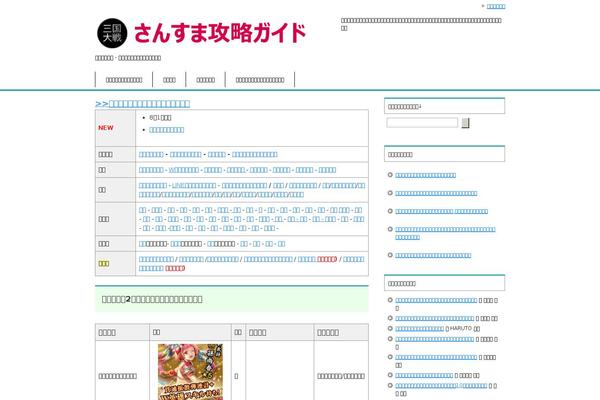The height and width of the screenshot is (400, 600).
Task: Open the table link starting with W
Action: (x=184, y=170)
